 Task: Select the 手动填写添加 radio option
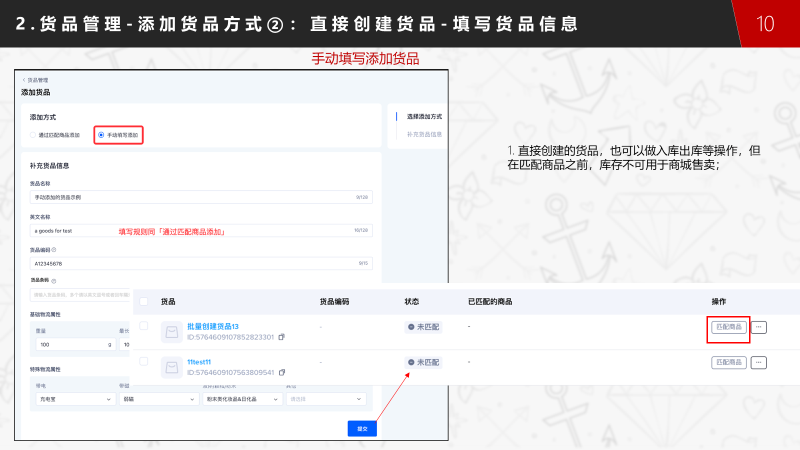99,134
